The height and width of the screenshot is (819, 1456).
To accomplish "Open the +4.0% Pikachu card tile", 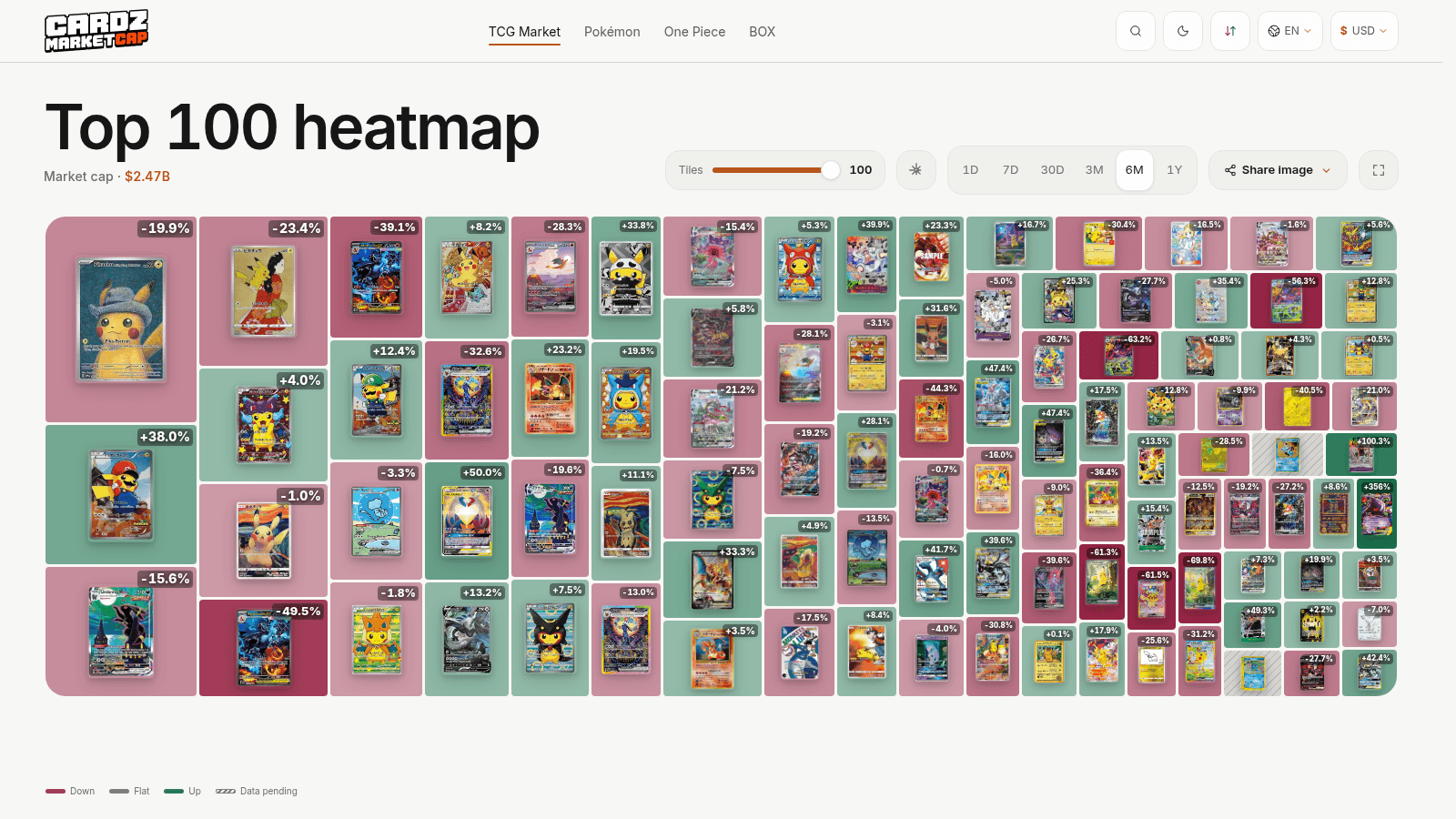I will pyautogui.click(x=263, y=425).
